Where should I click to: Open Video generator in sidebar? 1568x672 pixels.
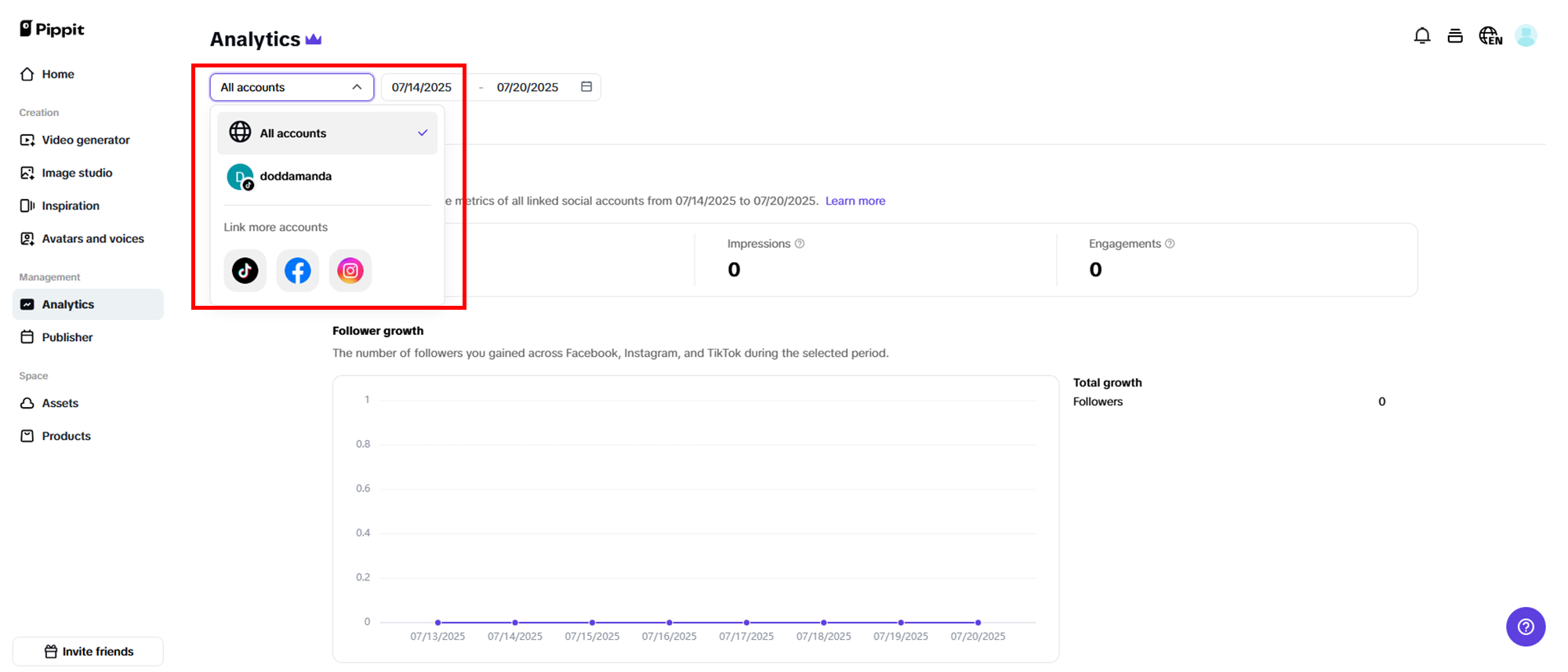tap(85, 140)
